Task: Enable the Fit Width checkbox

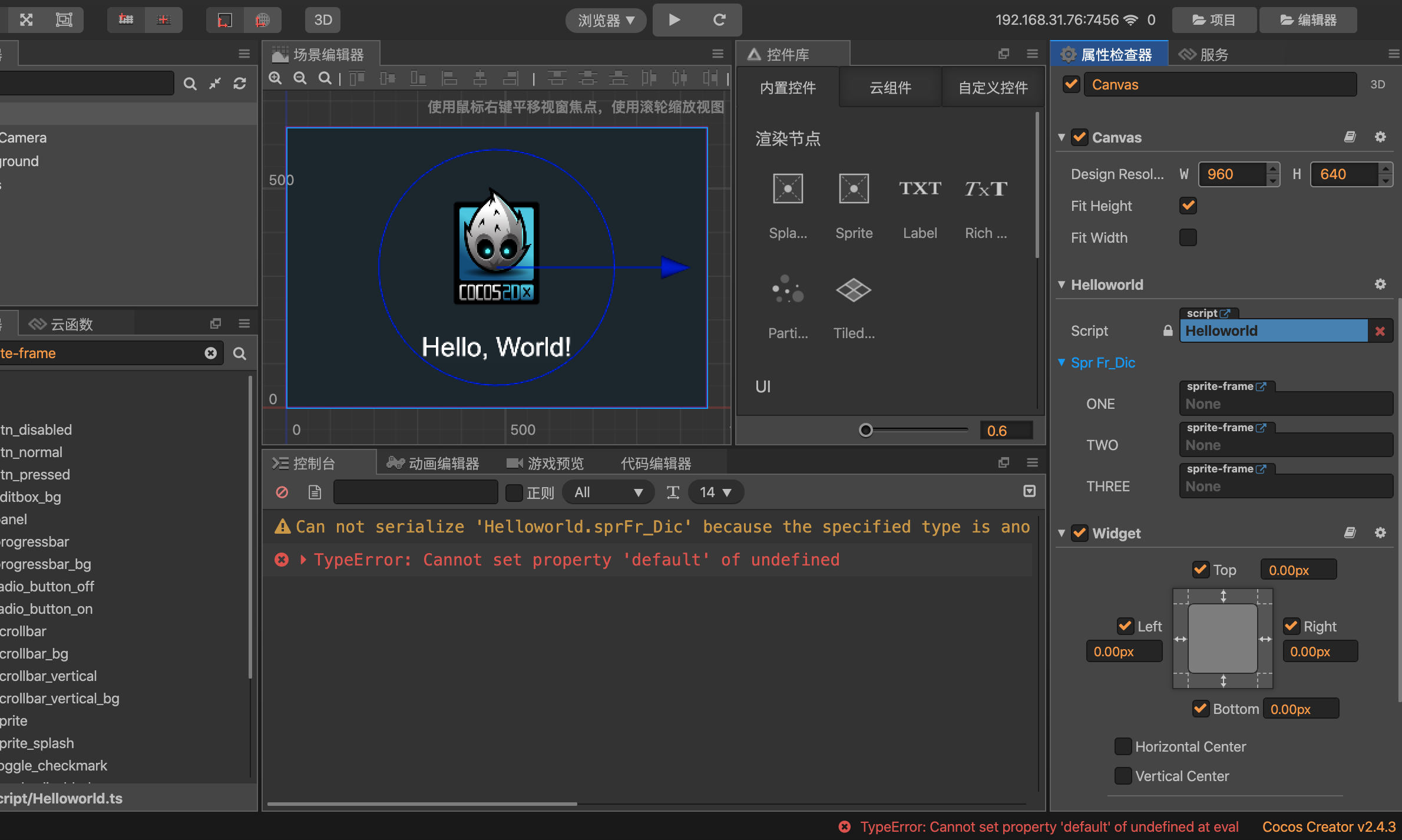Action: [1188, 237]
